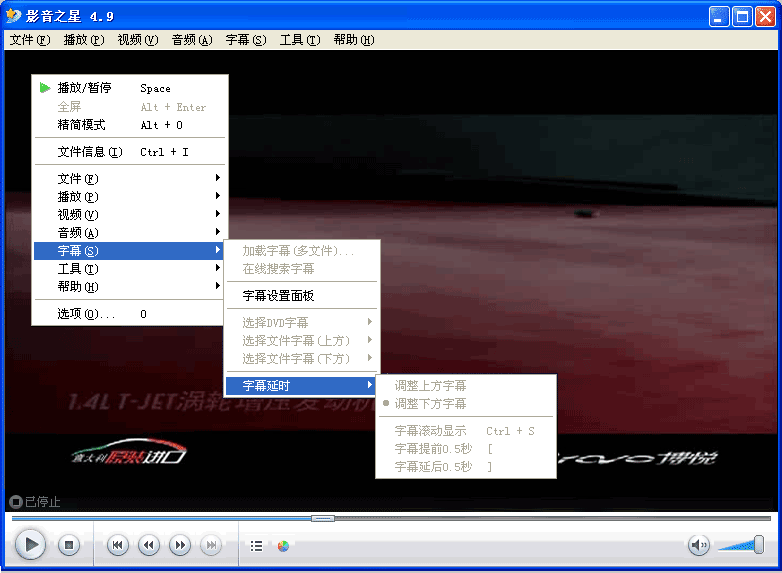
Task: Open 选项(O)... in context menu
Action: 130,314
